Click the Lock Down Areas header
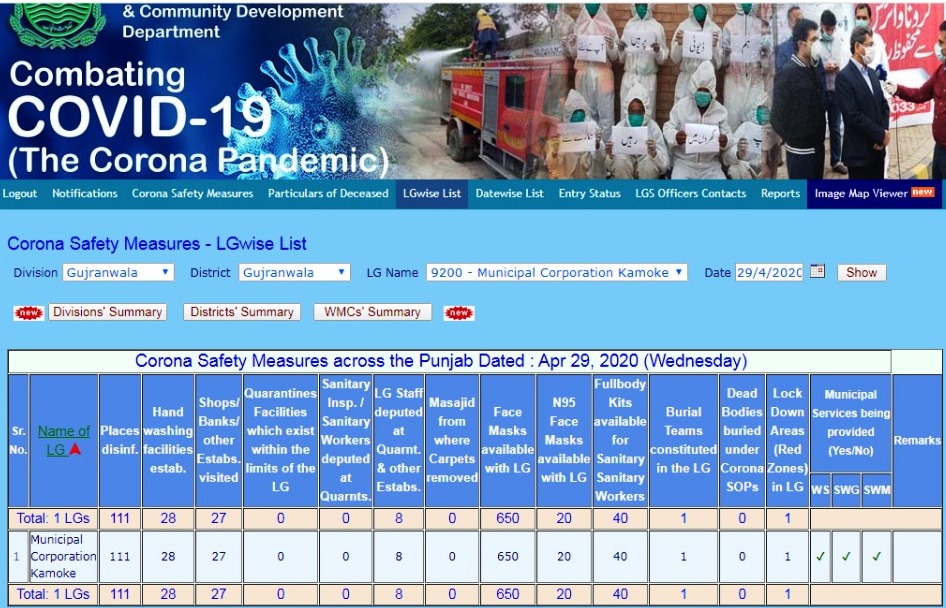946x608 pixels. tap(787, 440)
